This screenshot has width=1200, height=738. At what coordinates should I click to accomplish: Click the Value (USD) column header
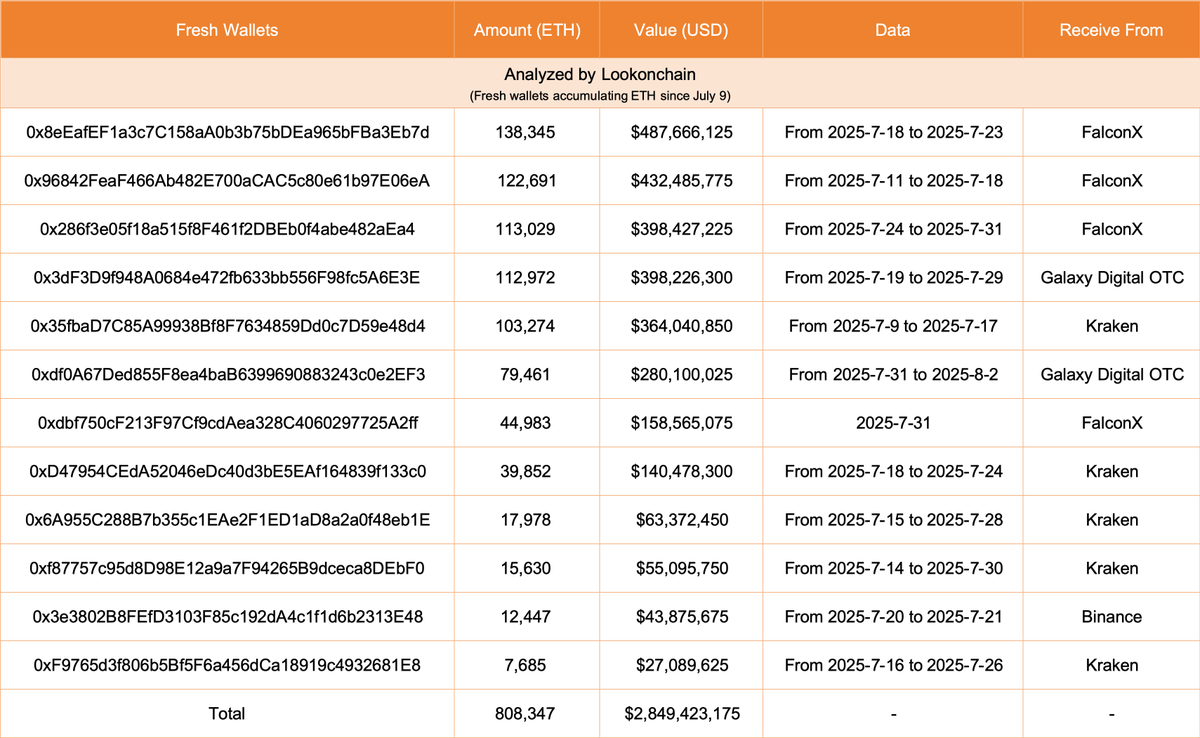click(x=681, y=30)
